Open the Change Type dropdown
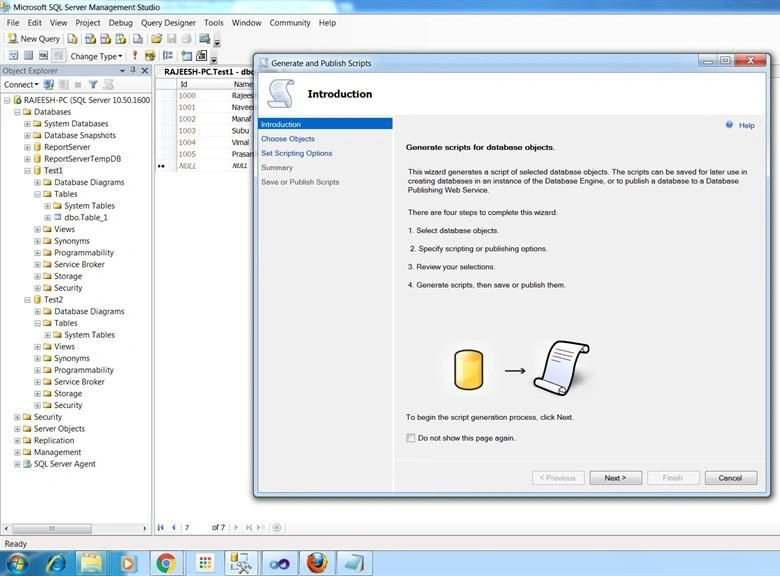The image size is (780, 576). [96, 56]
